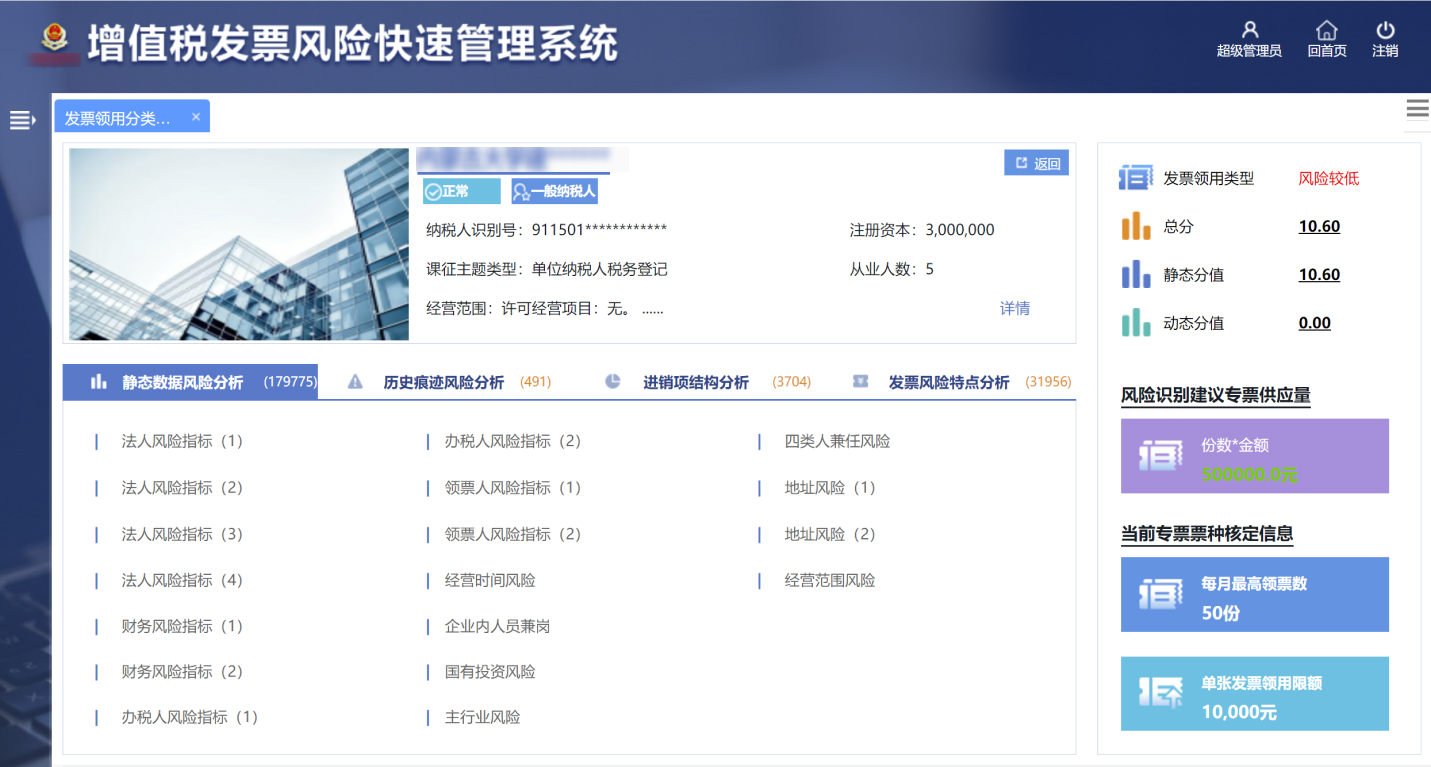Open the 超级管理员 user icon

click(1249, 30)
